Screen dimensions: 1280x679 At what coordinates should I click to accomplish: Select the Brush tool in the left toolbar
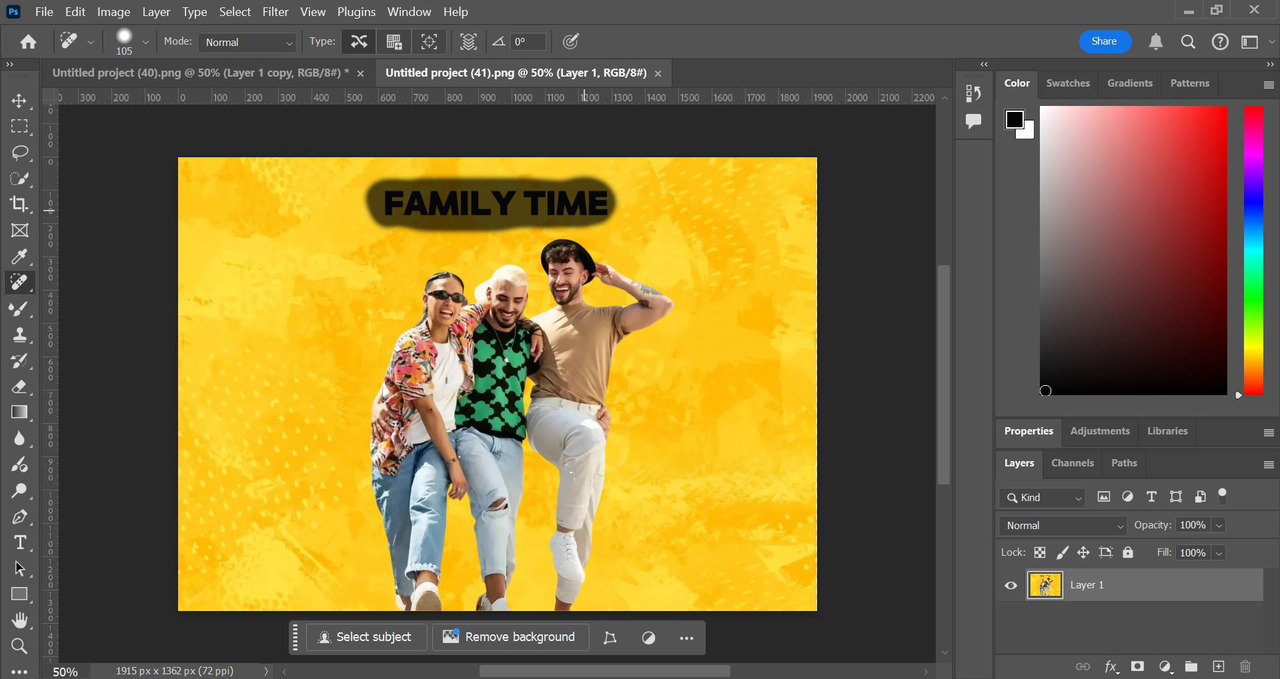tap(19, 309)
